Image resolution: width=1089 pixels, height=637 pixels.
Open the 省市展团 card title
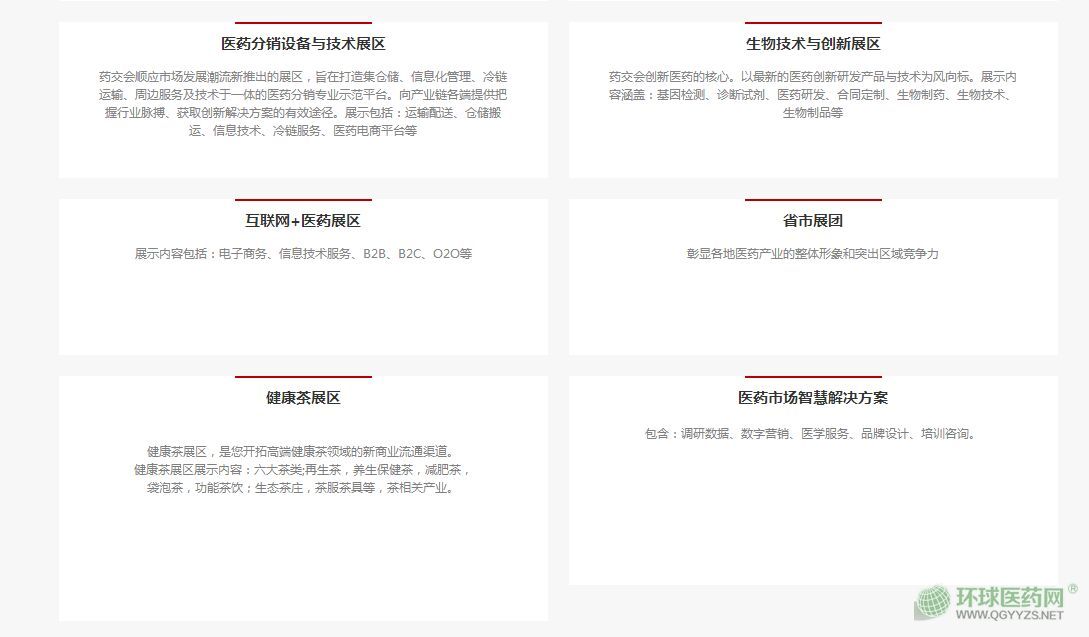tap(813, 221)
